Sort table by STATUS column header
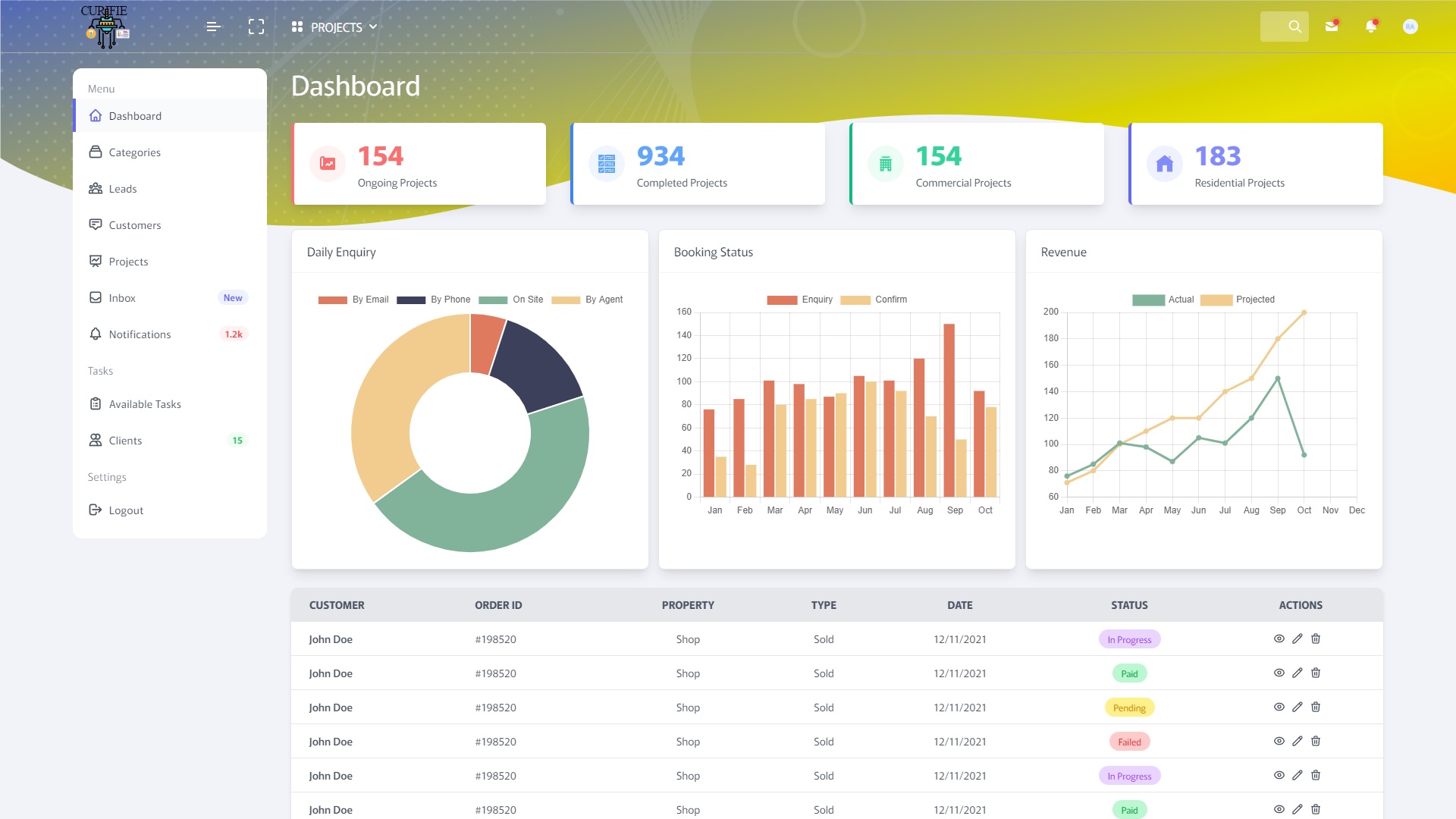Viewport: 1456px width, 819px height. [1129, 605]
